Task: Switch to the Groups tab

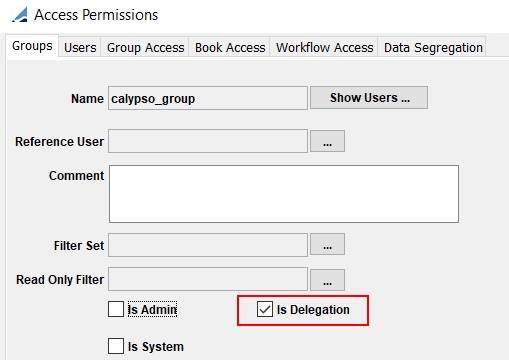Action: pyautogui.click(x=32, y=46)
